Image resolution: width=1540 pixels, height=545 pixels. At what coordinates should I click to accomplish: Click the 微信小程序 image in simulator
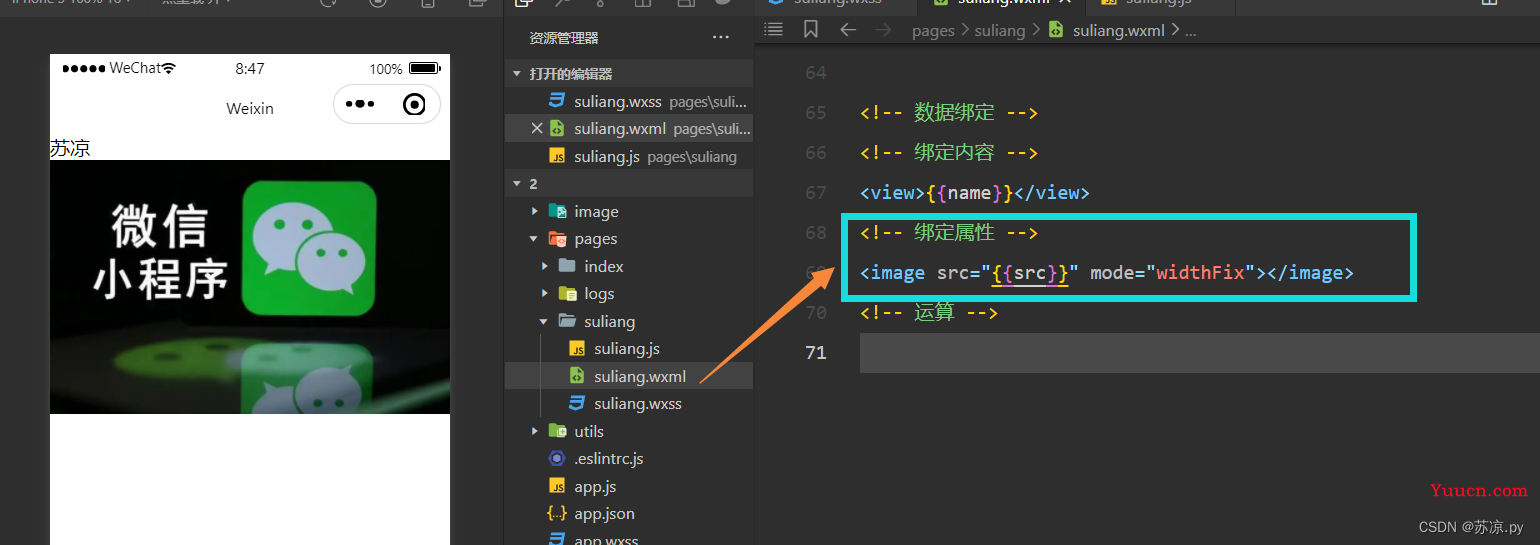point(250,287)
